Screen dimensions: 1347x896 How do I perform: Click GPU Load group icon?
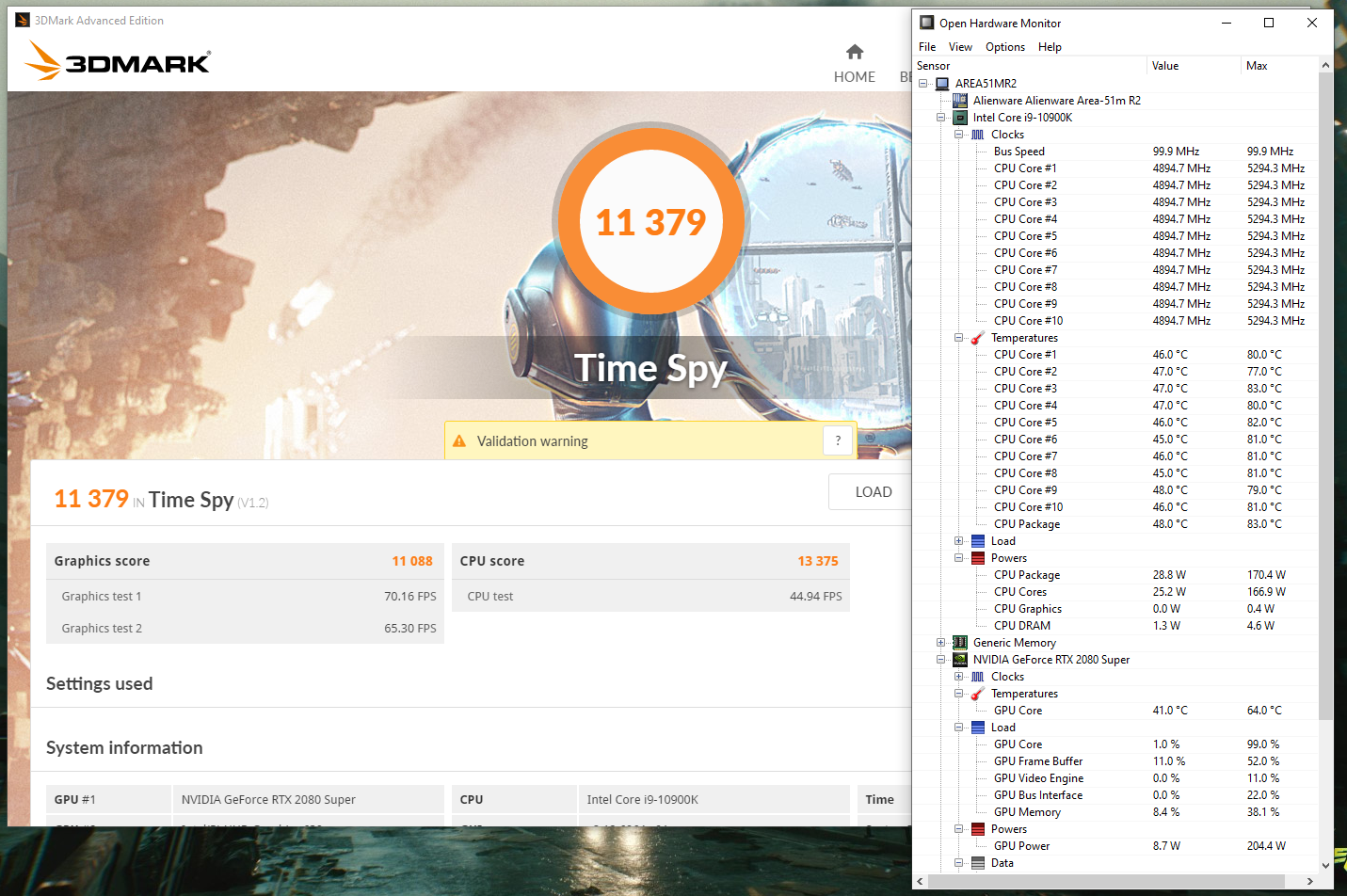(978, 728)
